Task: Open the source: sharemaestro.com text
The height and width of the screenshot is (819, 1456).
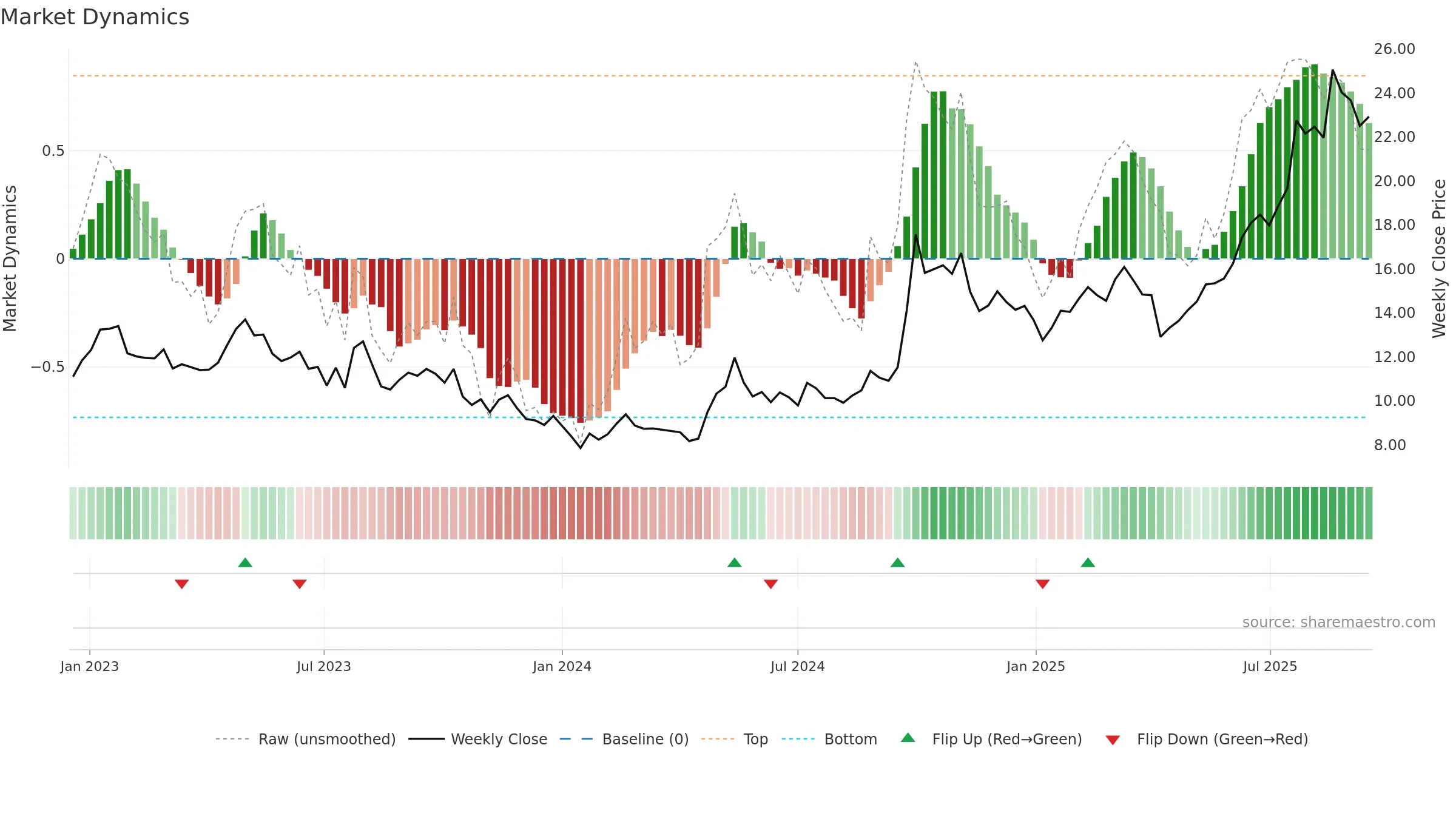Action: point(1339,622)
